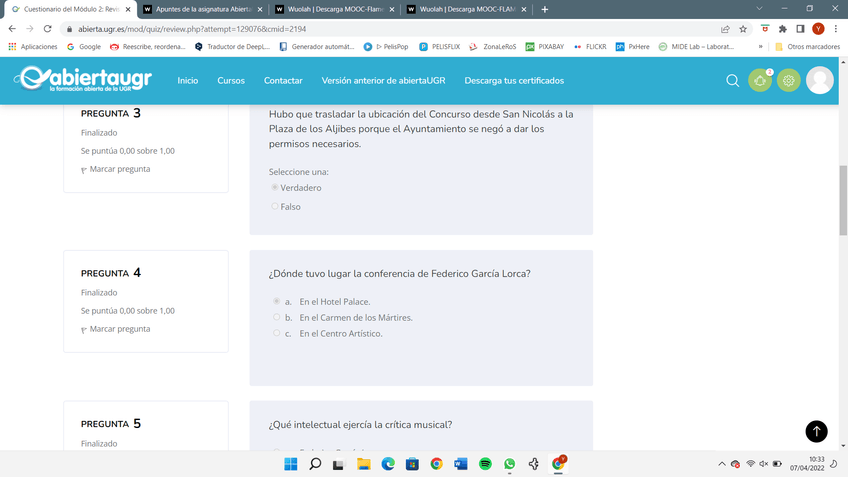
Task: Click the Aplicaciones apps grid bookmark
Action: 33,47
